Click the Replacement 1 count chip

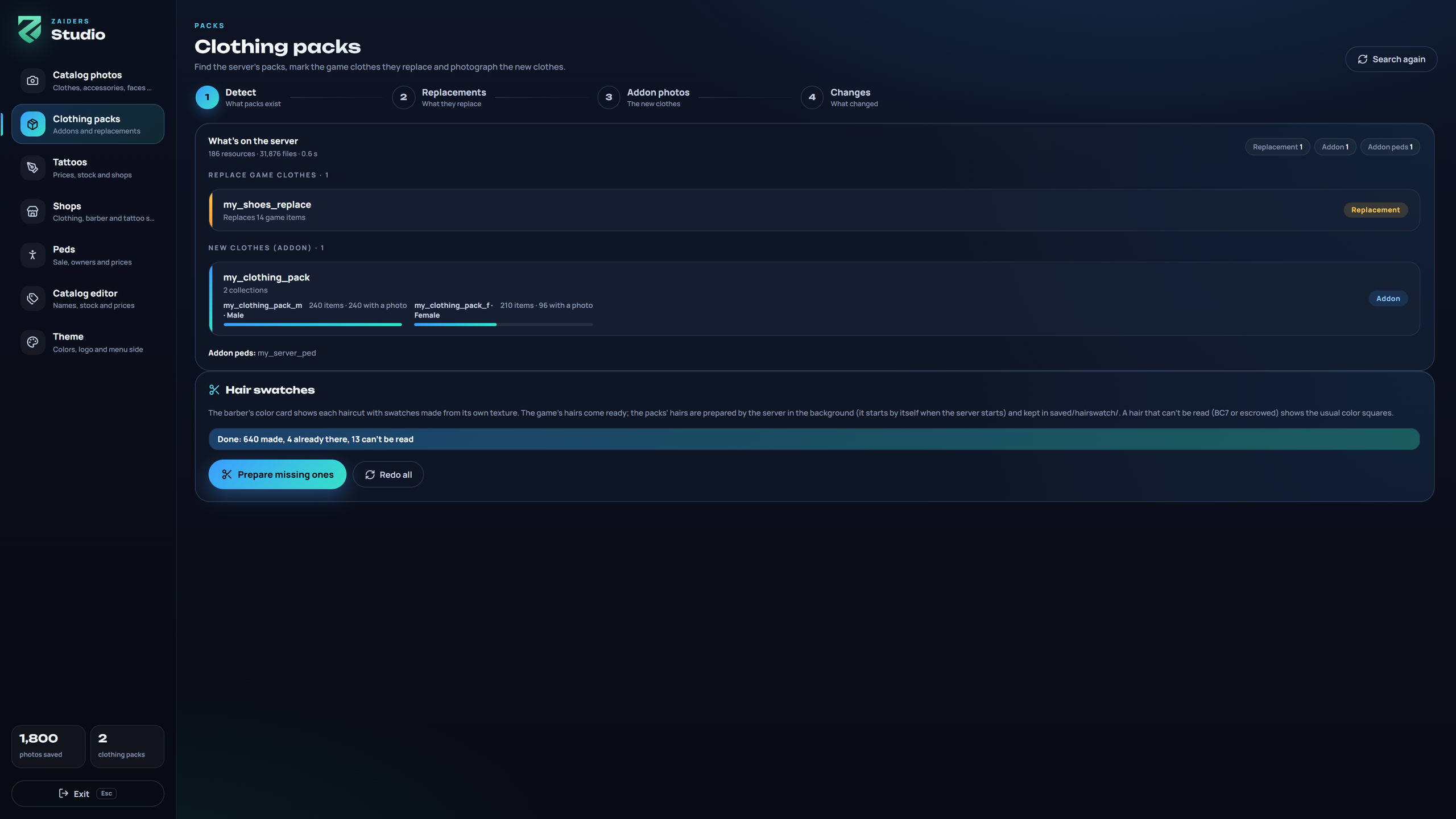pos(1277,147)
